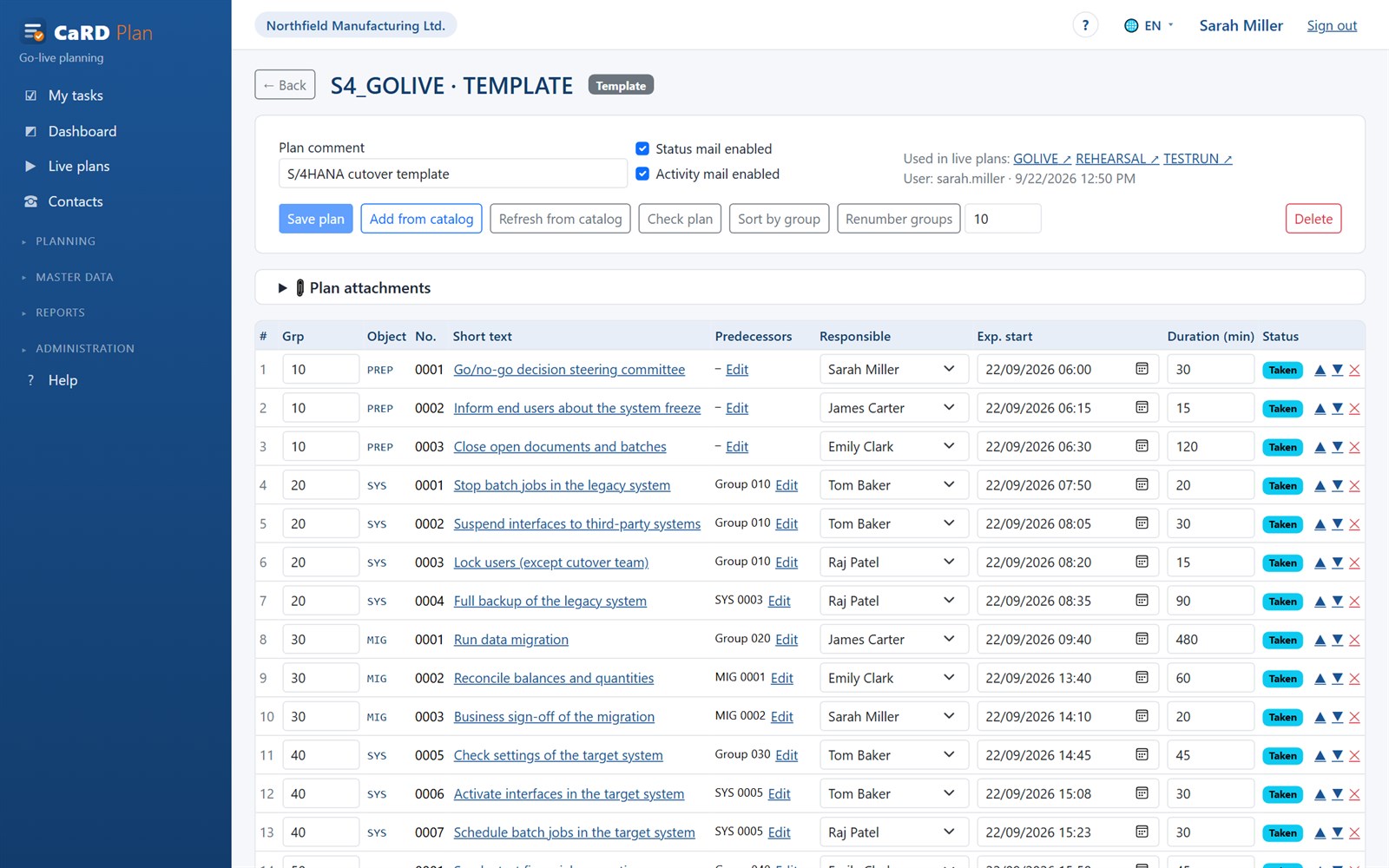The image size is (1389, 868).
Task: Click the CaRD Plan logo icon
Action: pos(34,33)
